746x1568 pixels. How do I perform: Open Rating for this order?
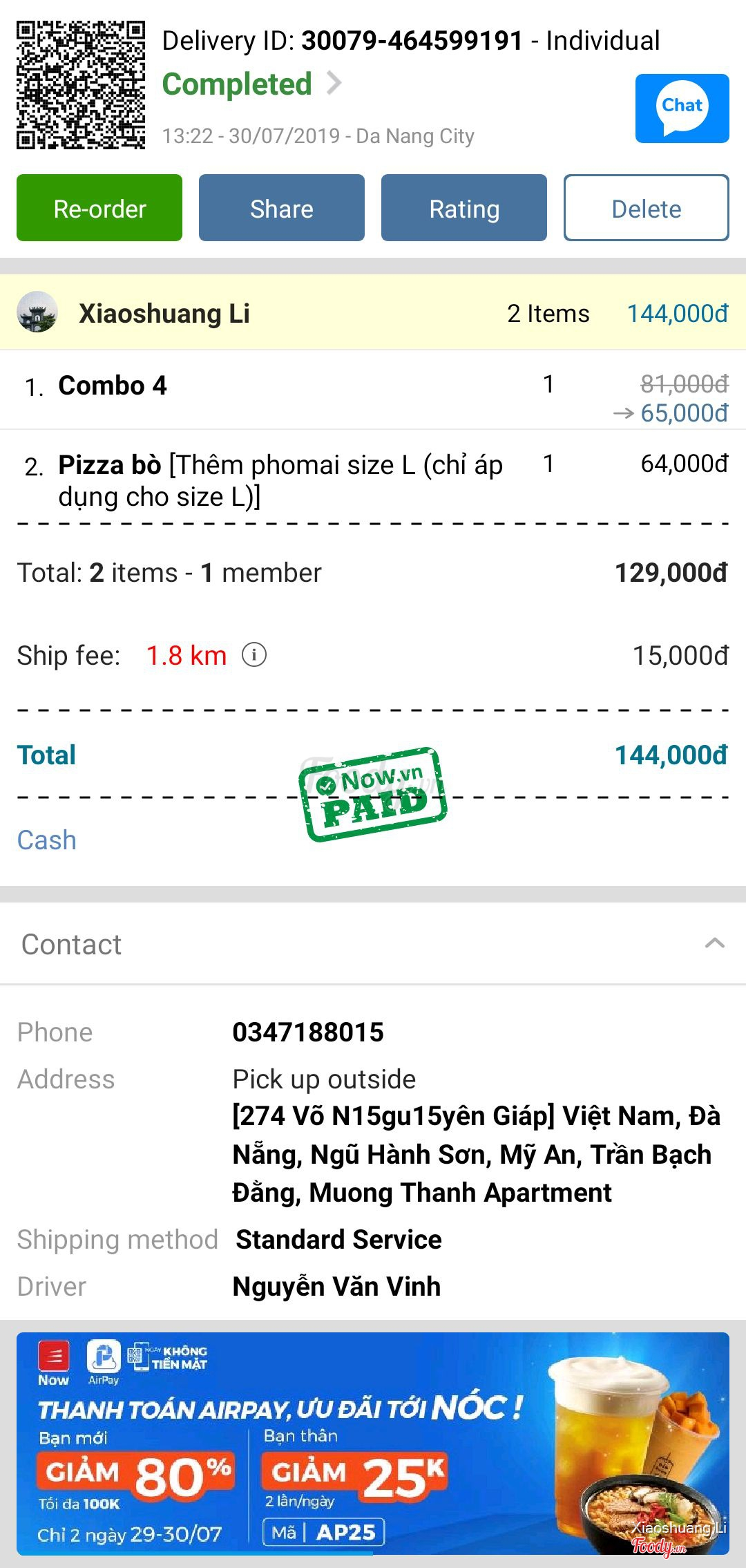pyautogui.click(x=464, y=208)
